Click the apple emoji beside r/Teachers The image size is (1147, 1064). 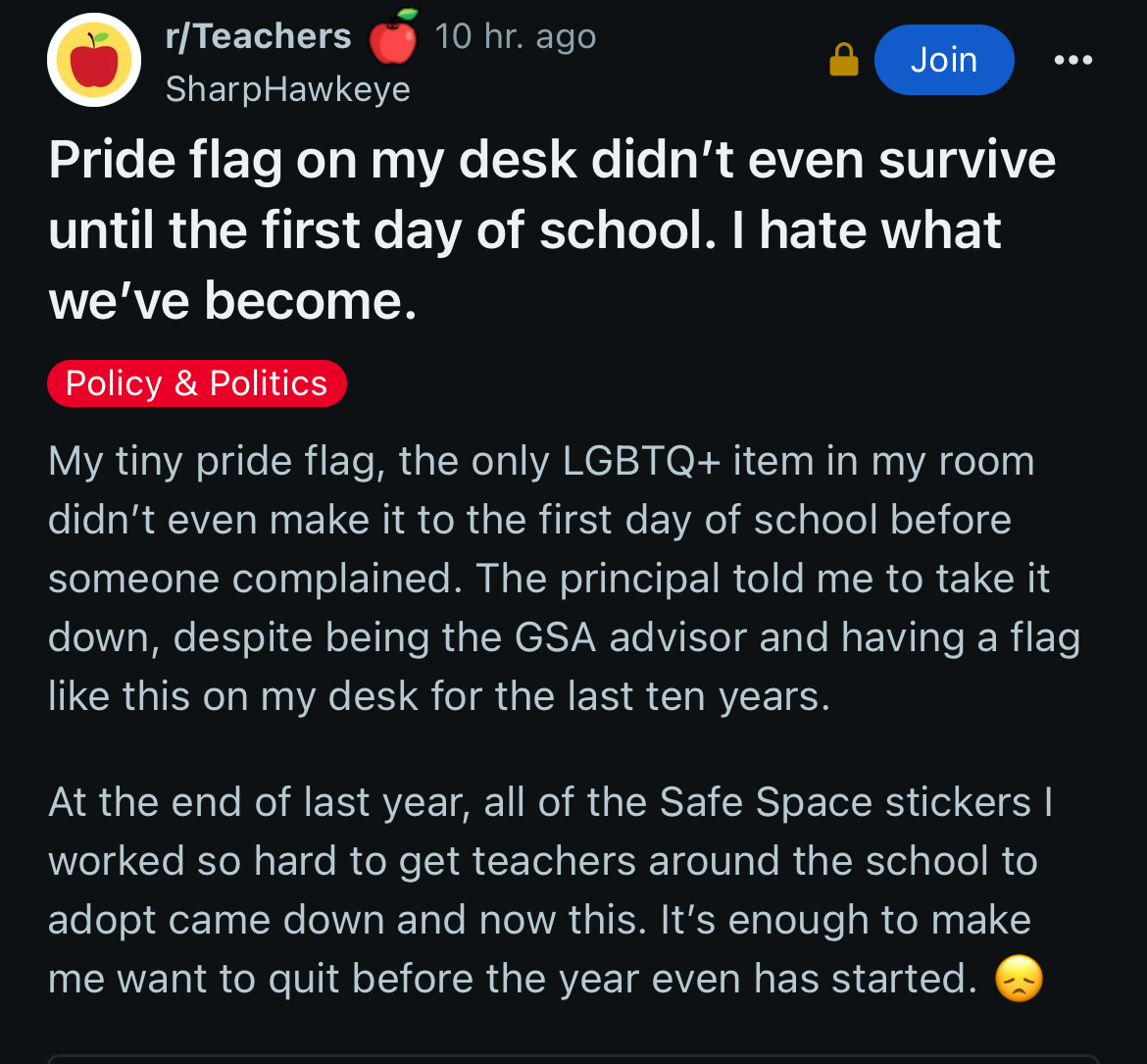[x=392, y=37]
